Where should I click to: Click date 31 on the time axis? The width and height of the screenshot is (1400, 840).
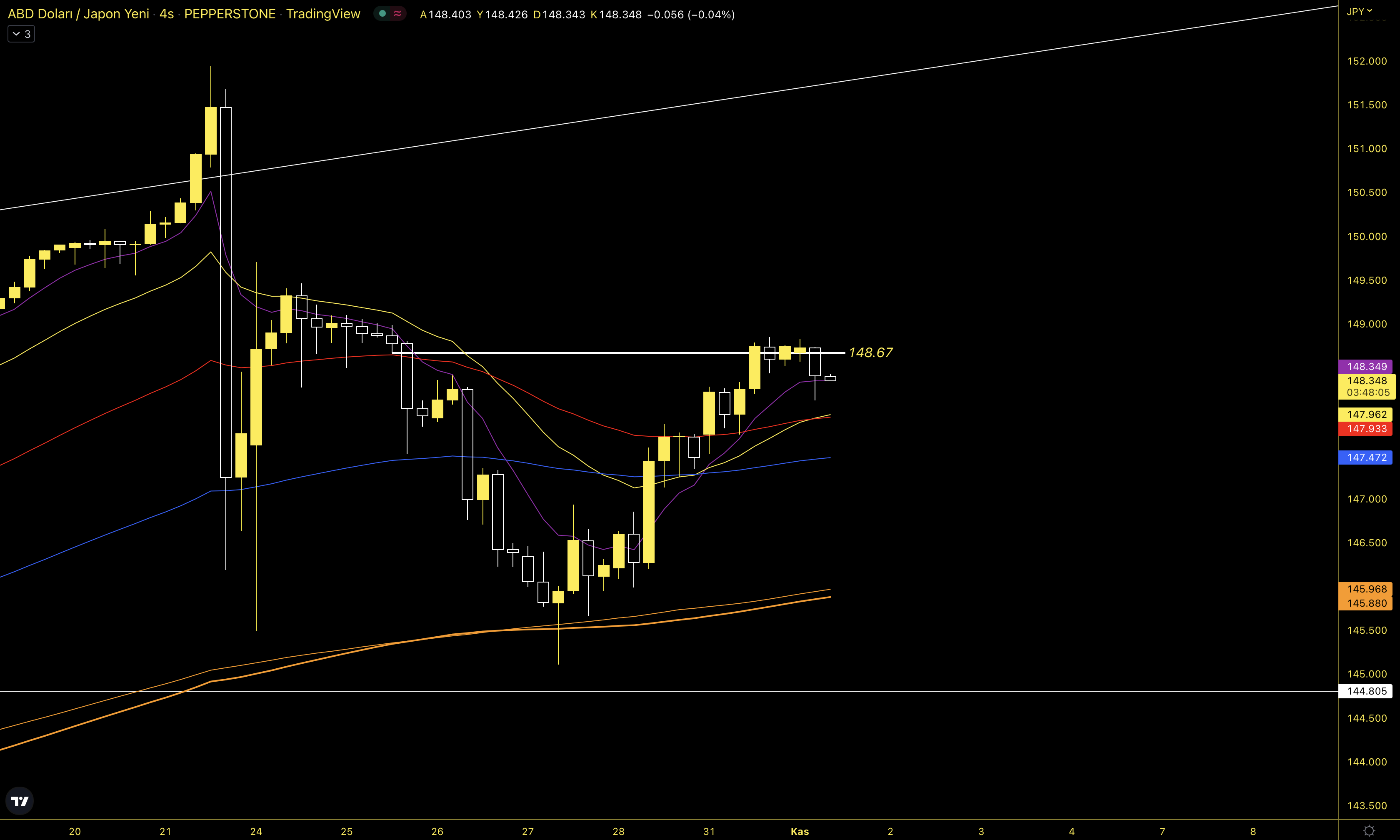pyautogui.click(x=709, y=832)
